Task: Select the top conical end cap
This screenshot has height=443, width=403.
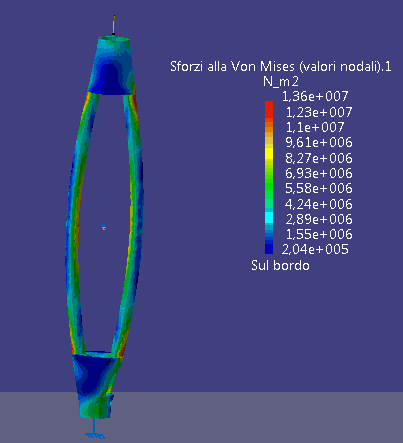Action: click(x=112, y=65)
